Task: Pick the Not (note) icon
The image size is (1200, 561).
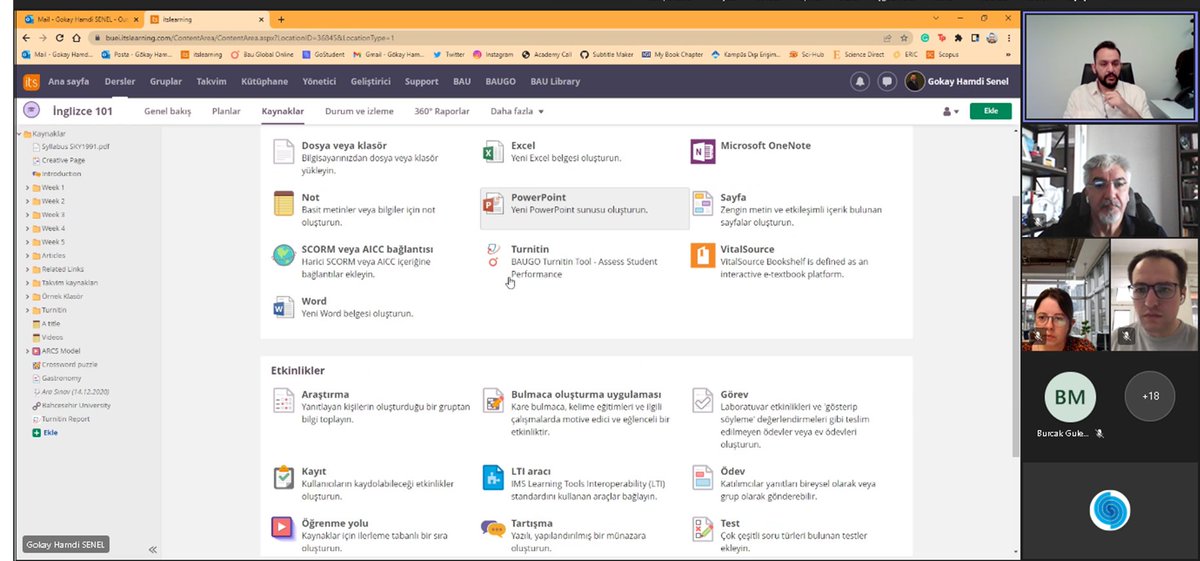Action: click(283, 204)
